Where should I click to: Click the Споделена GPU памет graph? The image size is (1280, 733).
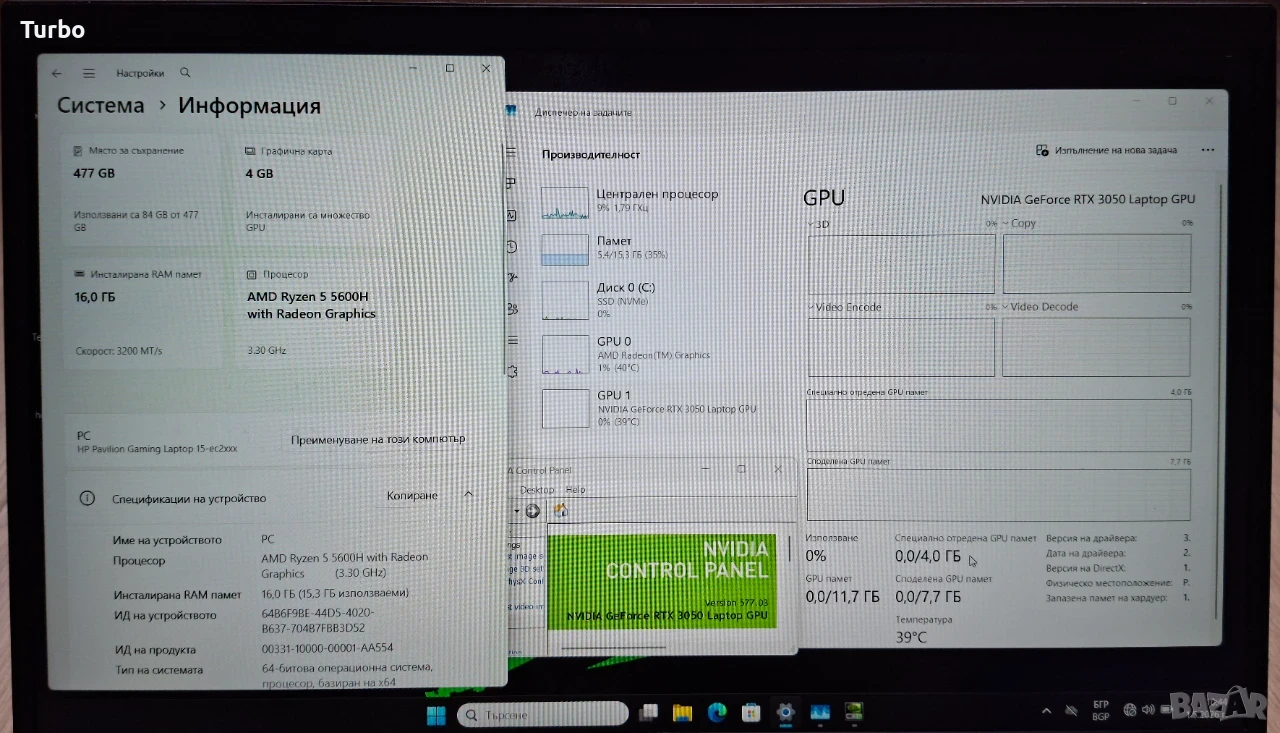[999, 495]
